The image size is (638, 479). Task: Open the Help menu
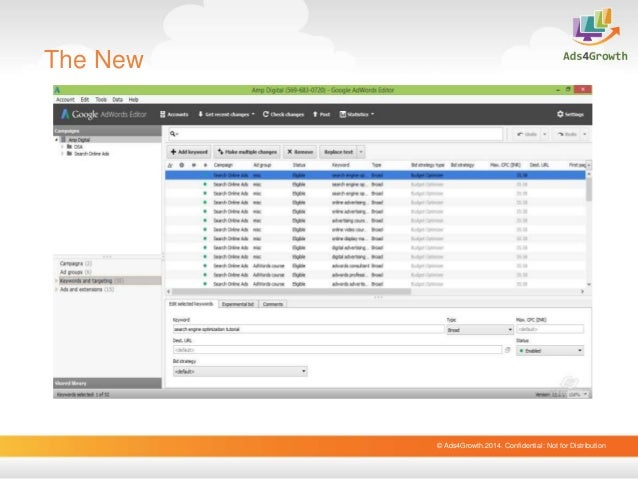coord(133,100)
